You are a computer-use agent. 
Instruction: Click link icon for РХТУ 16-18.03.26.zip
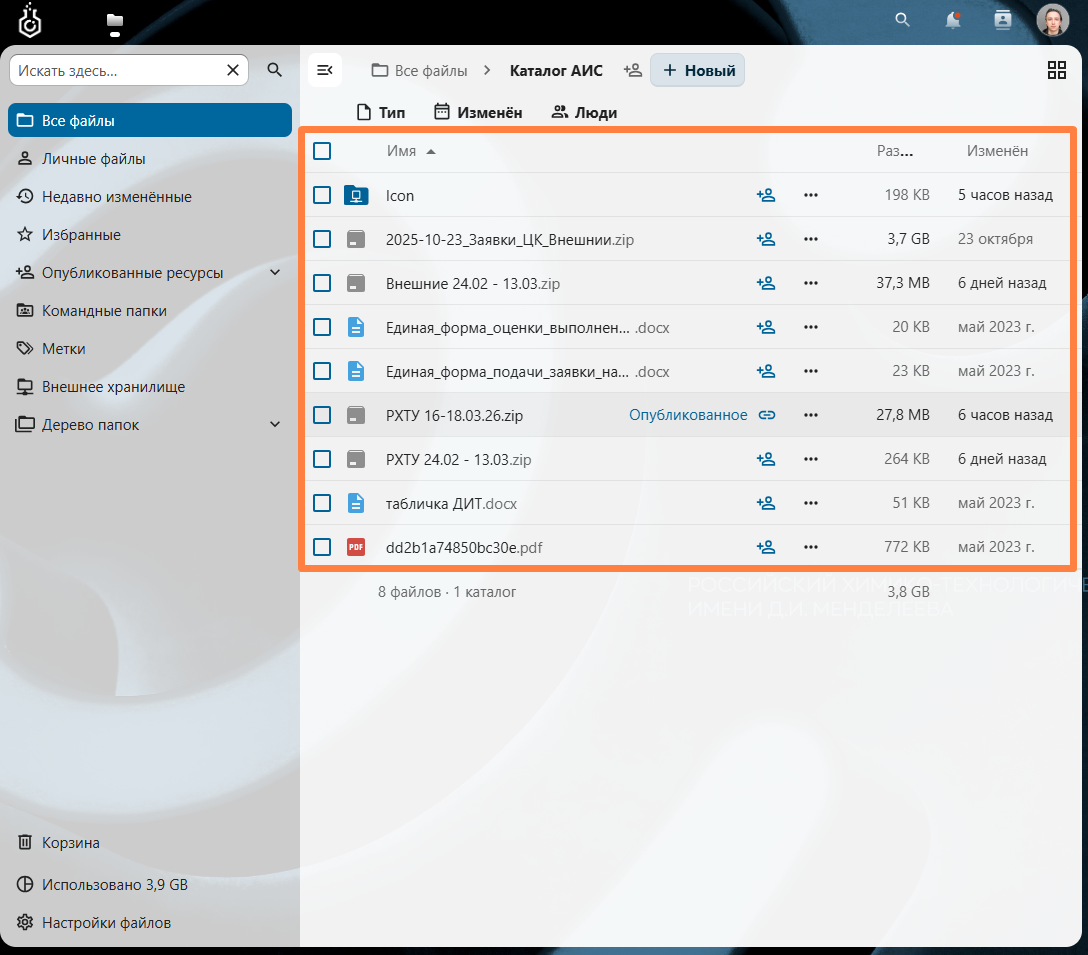click(x=766, y=415)
